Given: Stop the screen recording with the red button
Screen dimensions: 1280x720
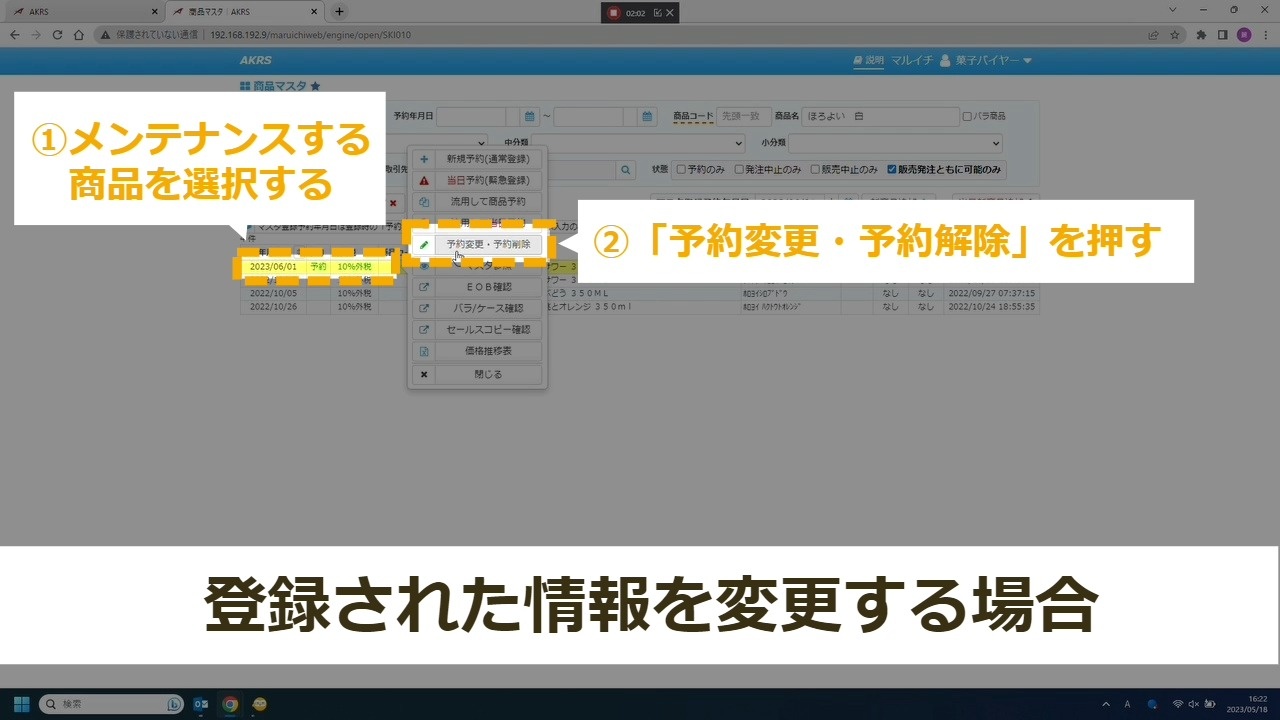Looking at the screenshot, I should (613, 13).
